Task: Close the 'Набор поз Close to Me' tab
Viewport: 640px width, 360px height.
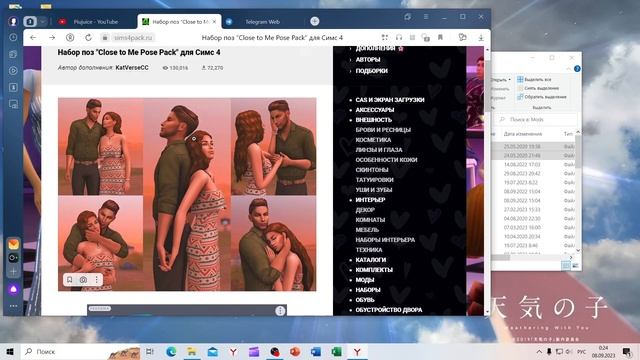Action: tap(214, 22)
